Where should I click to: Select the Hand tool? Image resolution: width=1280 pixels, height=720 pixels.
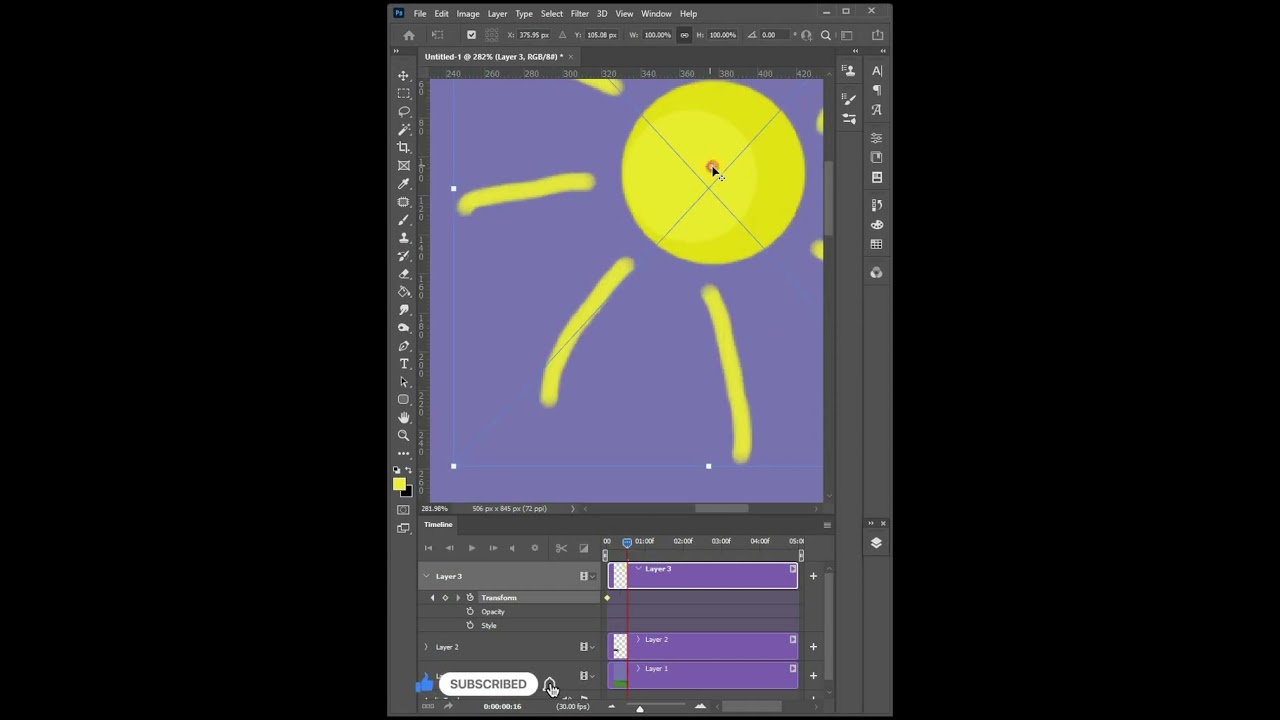tap(404, 417)
